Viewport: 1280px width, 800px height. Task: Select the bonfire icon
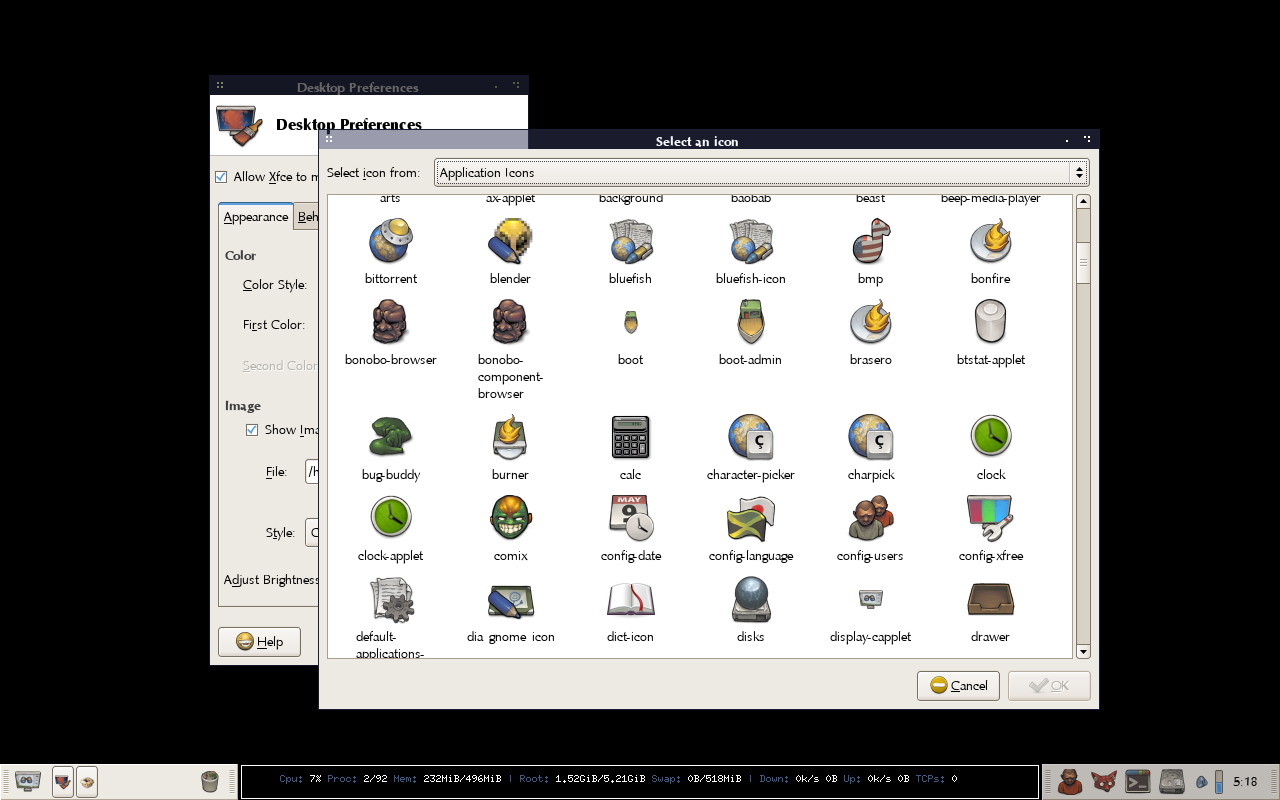[990, 242]
